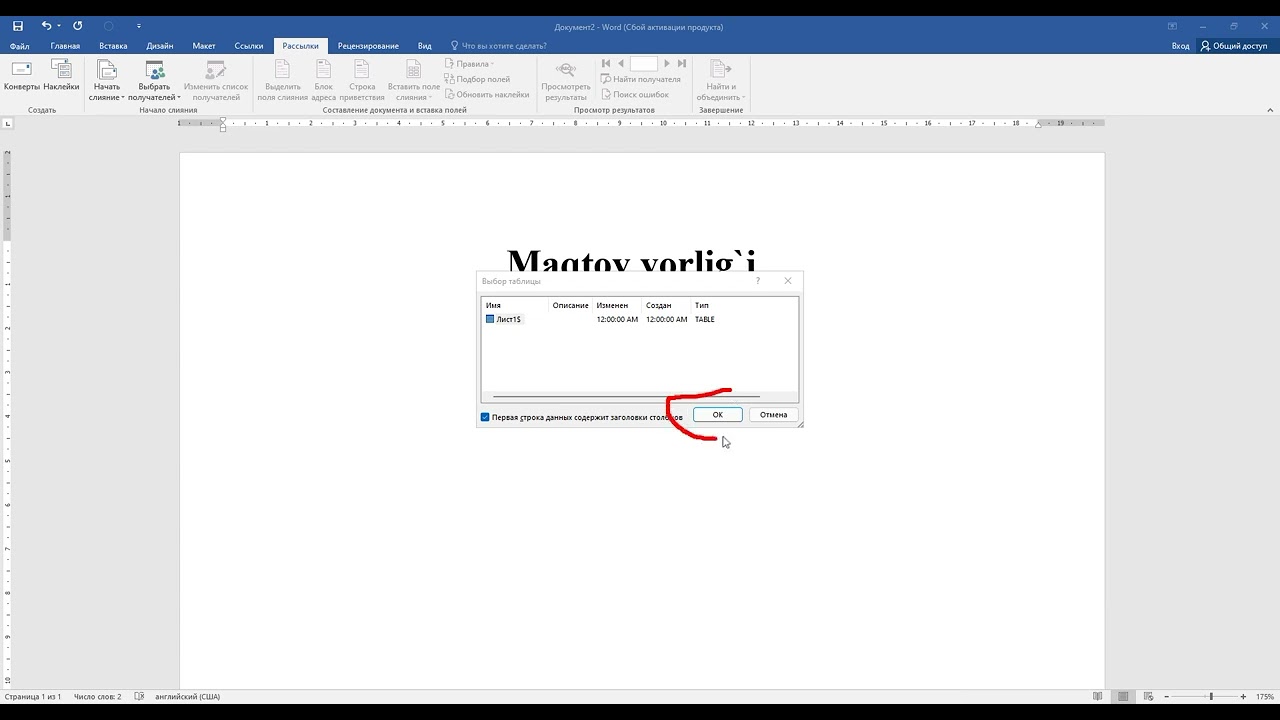The image size is (1280, 720).
Task: Click the Вход sign-in link
Action: tap(1181, 46)
